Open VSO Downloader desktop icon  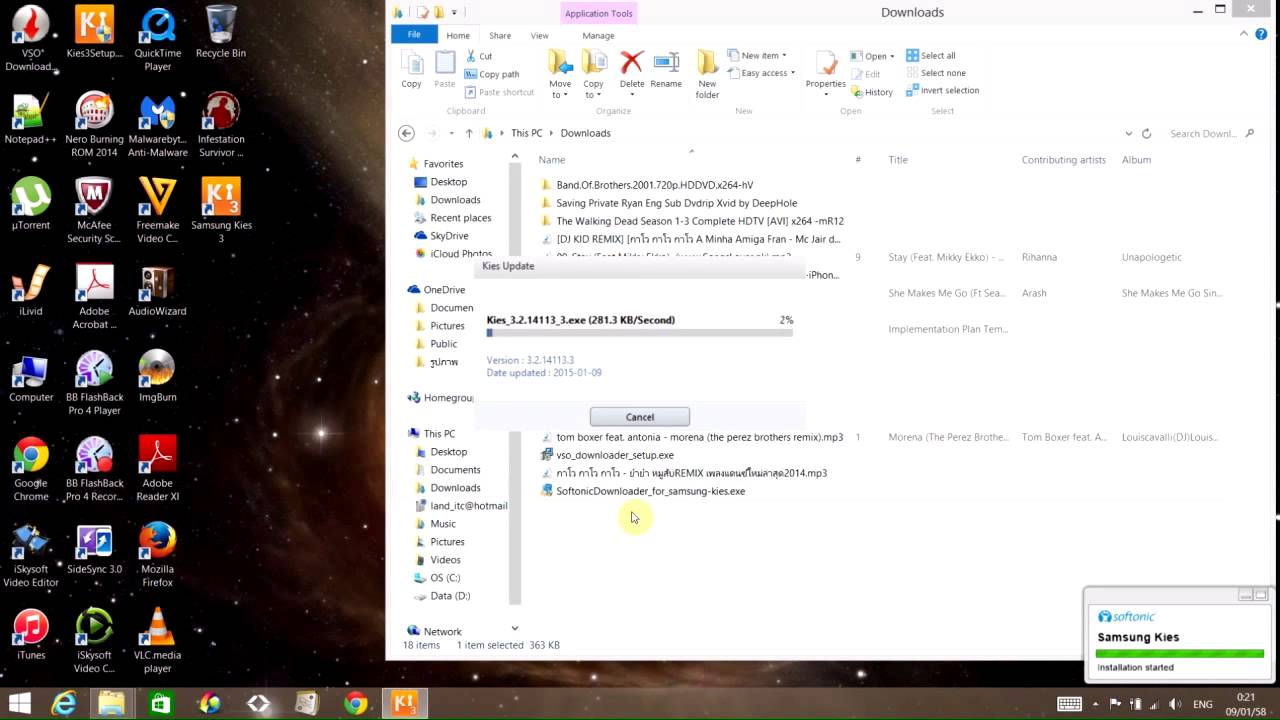point(30,38)
